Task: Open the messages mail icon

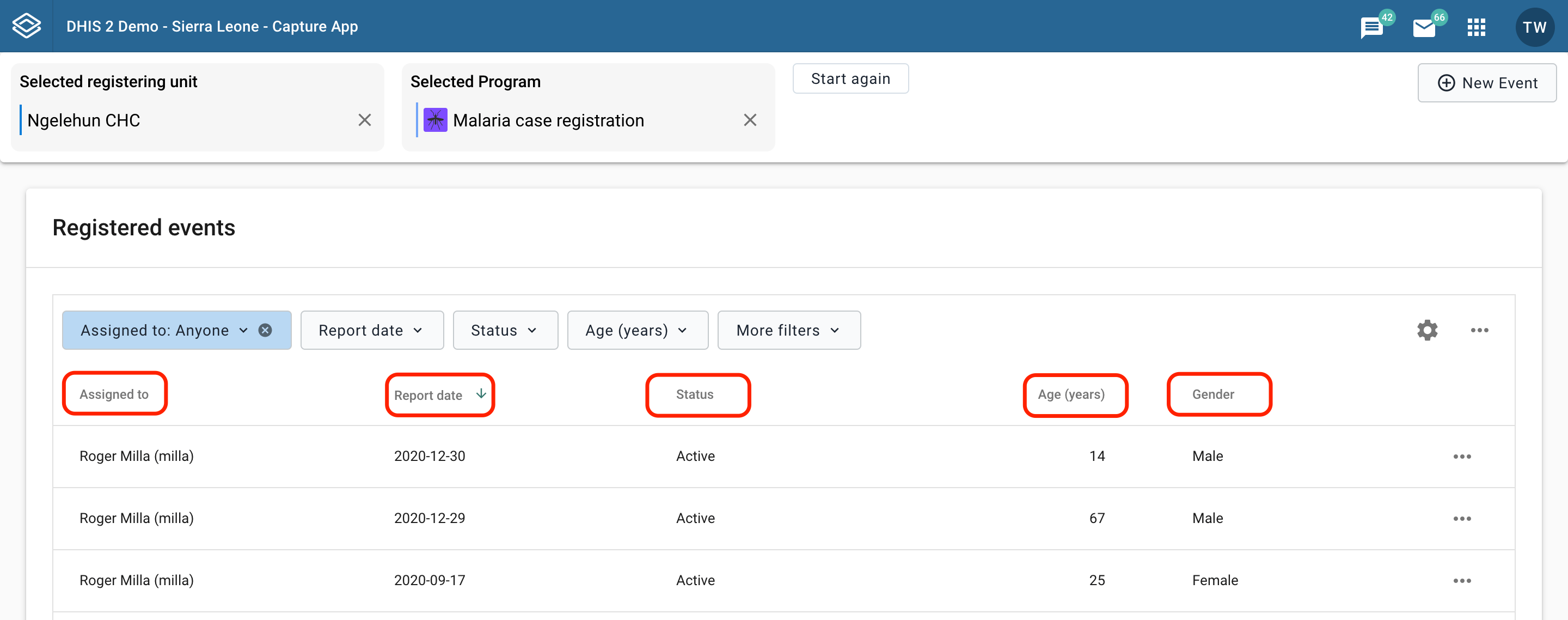Action: click(x=1424, y=27)
